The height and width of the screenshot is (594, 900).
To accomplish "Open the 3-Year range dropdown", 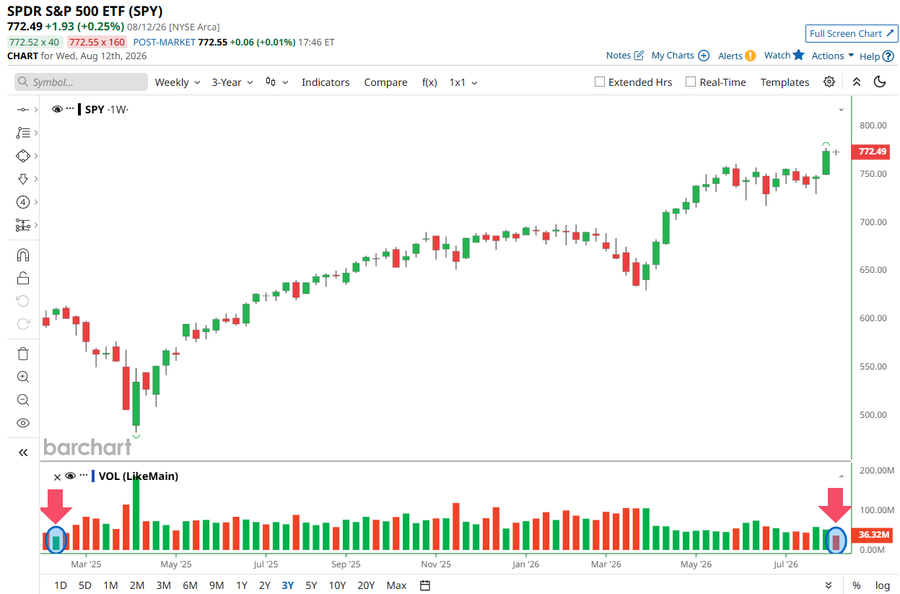I will pos(232,82).
